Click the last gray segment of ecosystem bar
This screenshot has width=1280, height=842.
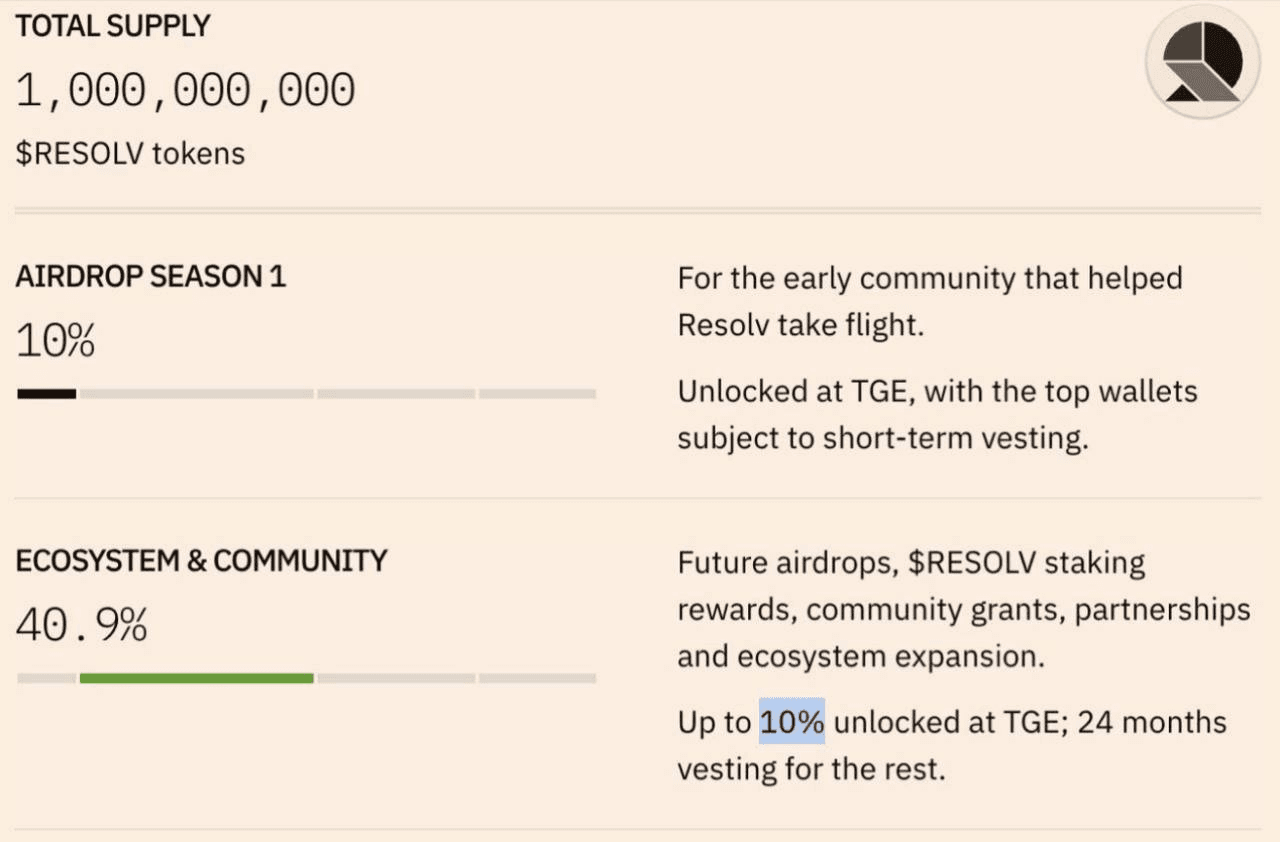point(537,678)
